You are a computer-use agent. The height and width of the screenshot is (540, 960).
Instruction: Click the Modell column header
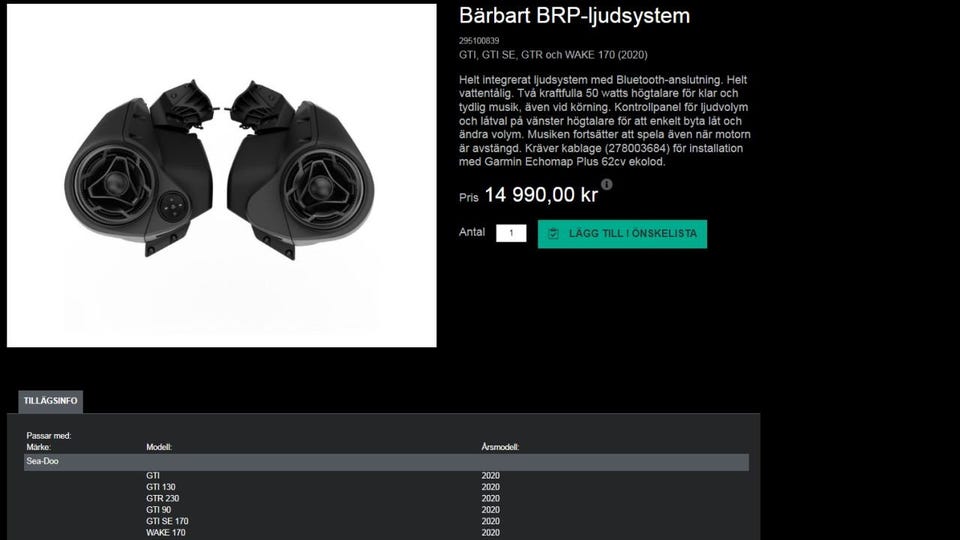(159, 448)
